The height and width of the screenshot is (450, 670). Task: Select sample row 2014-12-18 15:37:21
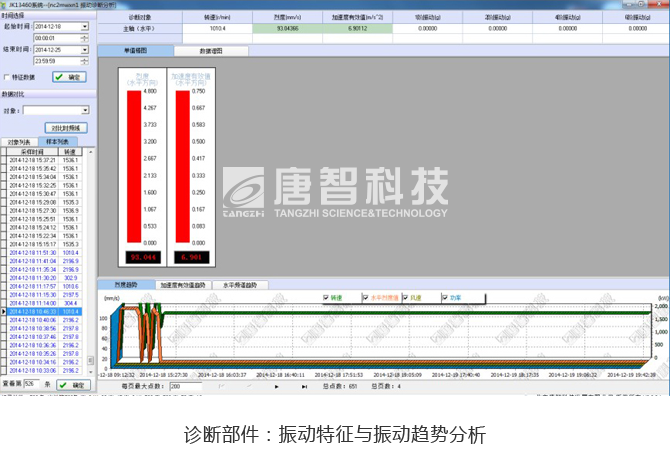pos(44,160)
